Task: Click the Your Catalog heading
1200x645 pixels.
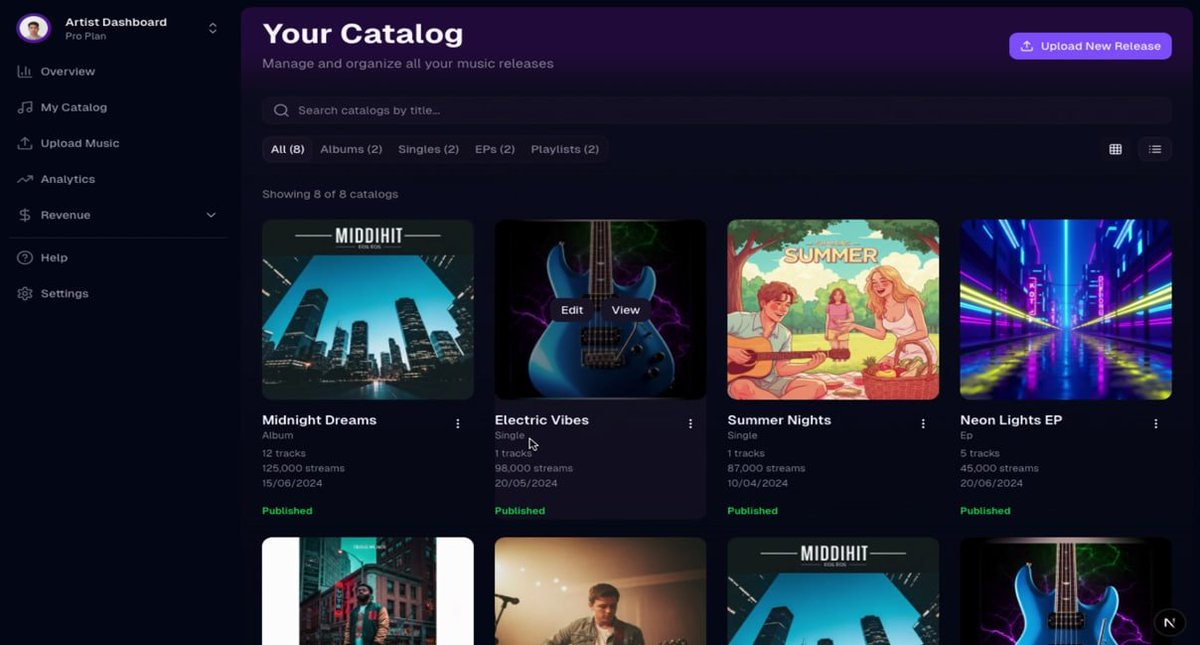Action: tap(362, 34)
